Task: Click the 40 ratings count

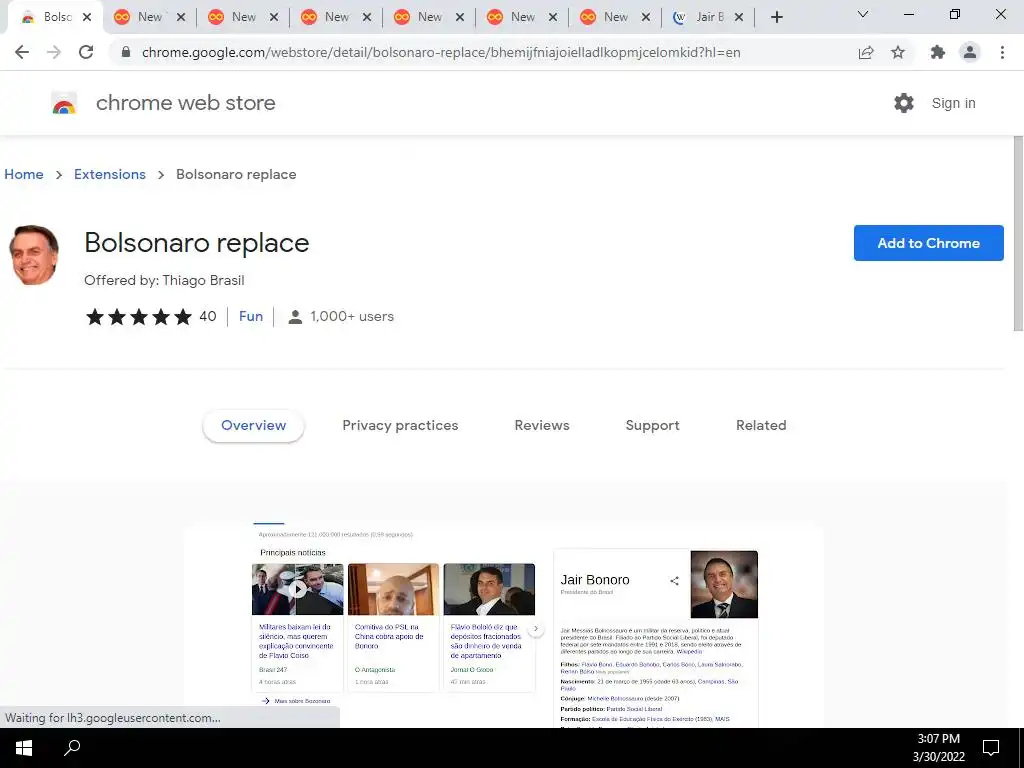Action: pos(208,316)
